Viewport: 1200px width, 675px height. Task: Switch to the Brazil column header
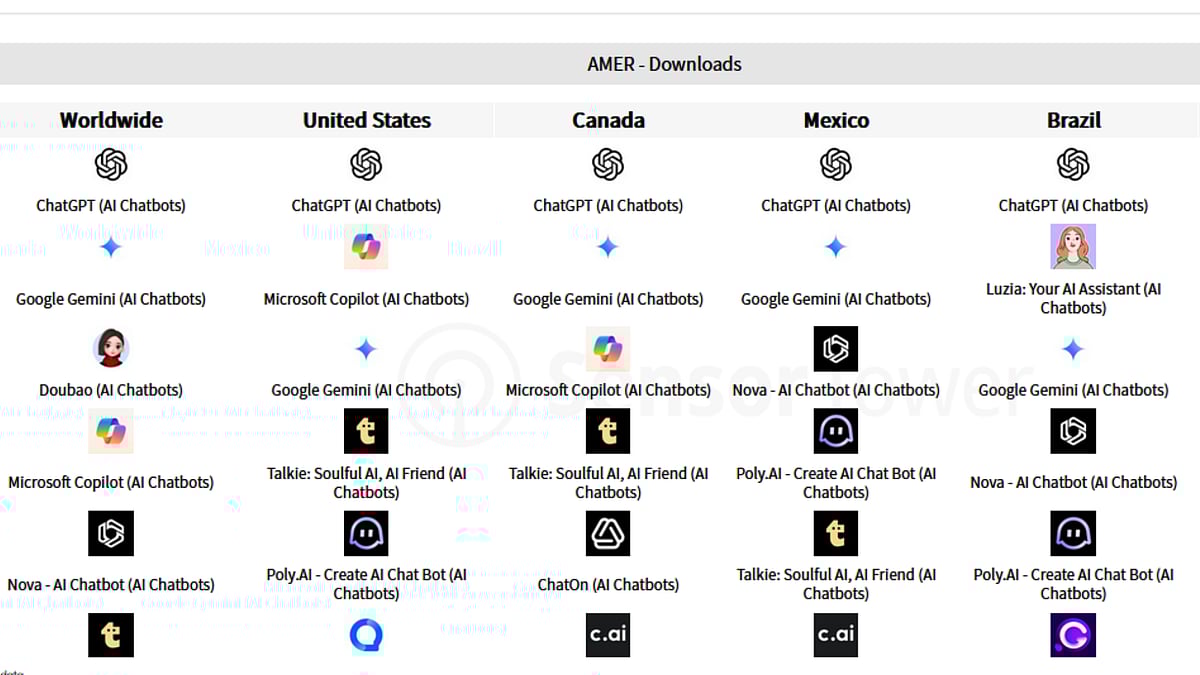[1073, 120]
